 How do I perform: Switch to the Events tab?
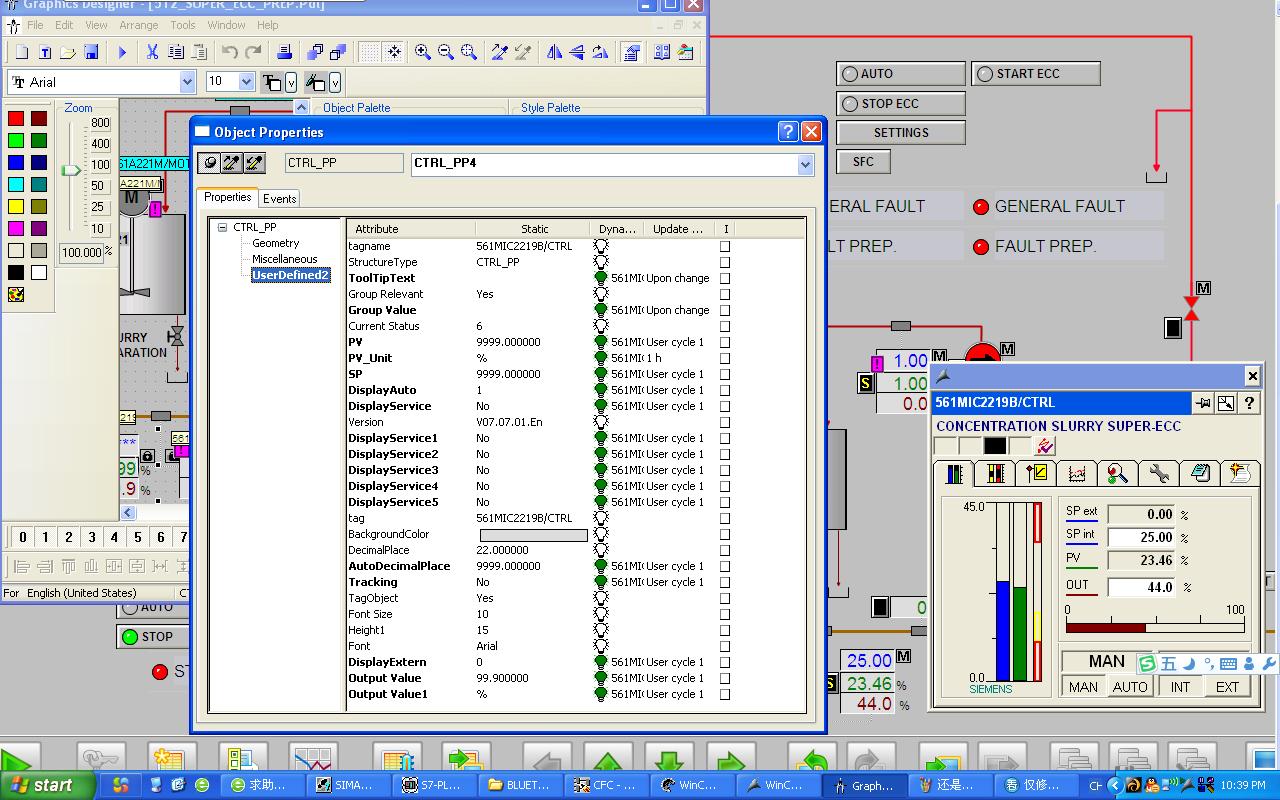pyautogui.click(x=279, y=198)
